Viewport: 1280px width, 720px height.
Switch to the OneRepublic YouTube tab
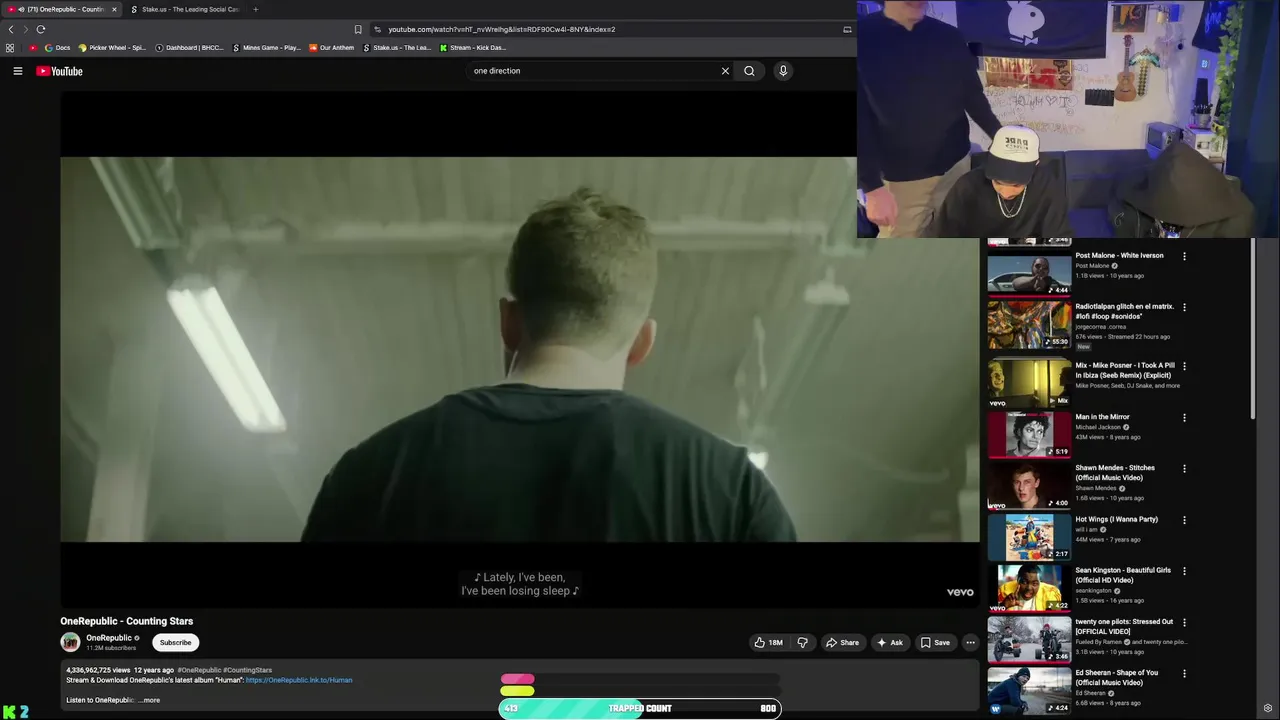[x=62, y=9]
